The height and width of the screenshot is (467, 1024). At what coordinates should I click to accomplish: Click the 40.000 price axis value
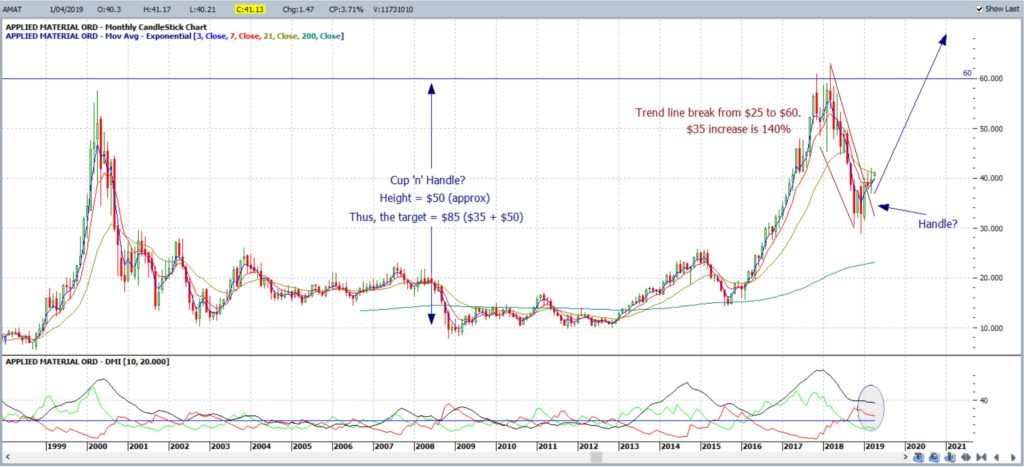[x=991, y=178]
